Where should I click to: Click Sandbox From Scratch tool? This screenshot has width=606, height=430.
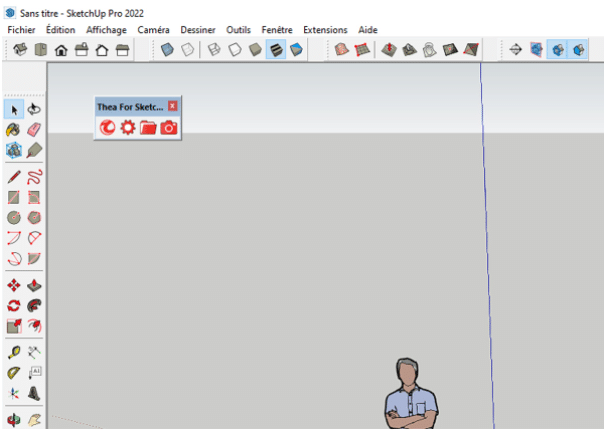coord(362,49)
